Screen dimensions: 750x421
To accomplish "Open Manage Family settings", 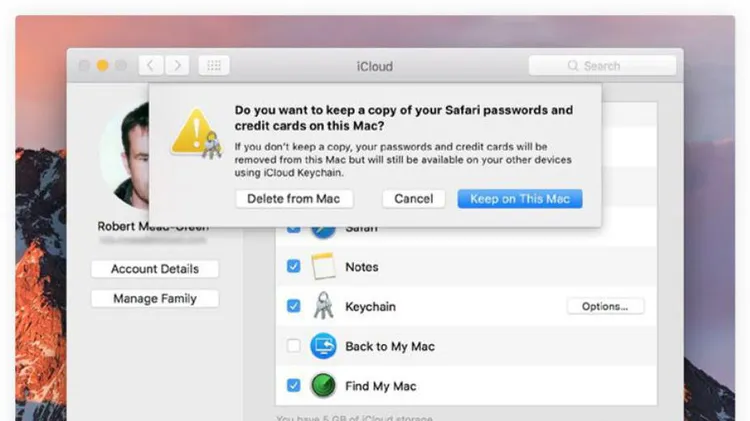I will click(155, 299).
